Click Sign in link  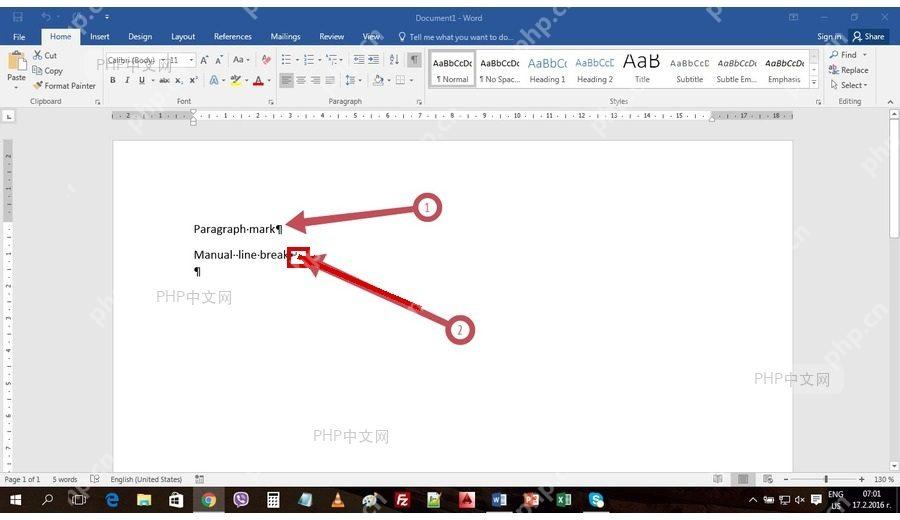(x=829, y=36)
